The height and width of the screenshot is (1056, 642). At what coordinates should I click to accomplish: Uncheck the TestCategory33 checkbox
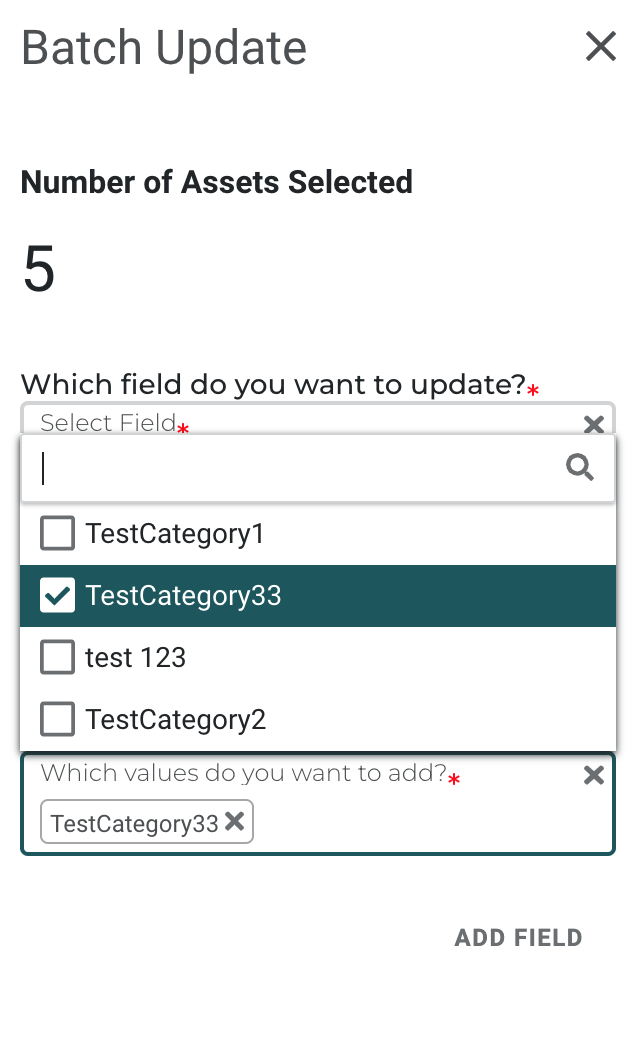tap(57, 596)
